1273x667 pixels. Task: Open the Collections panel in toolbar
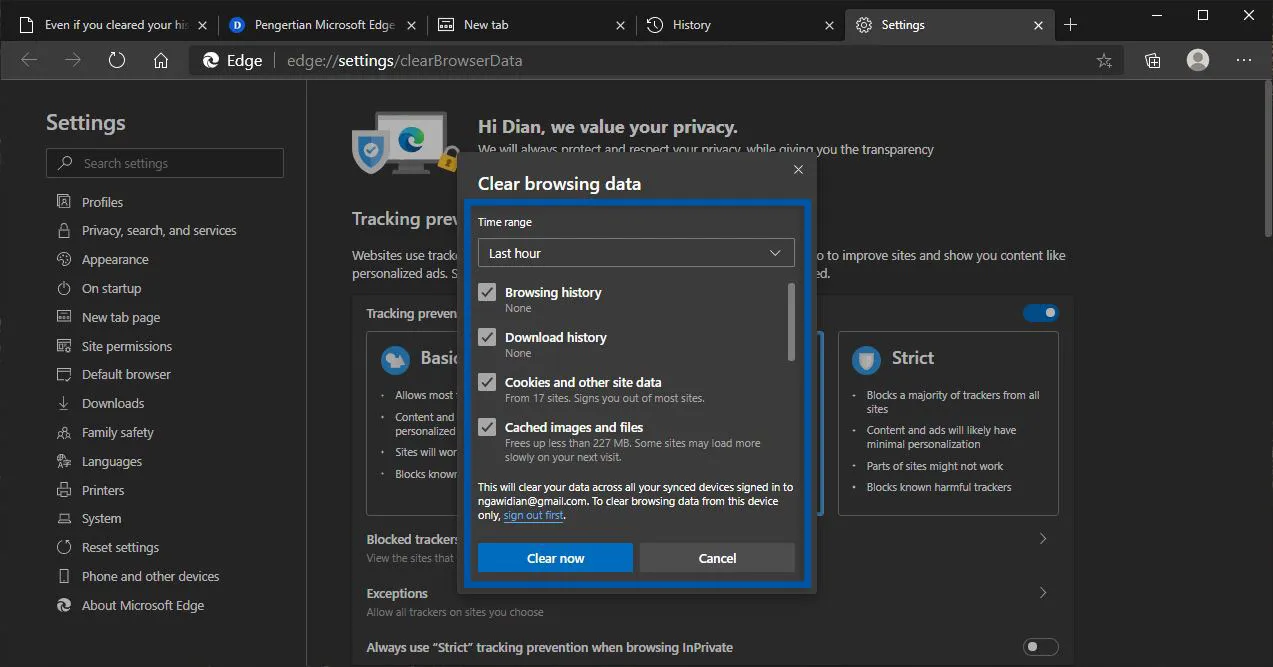tap(1151, 60)
